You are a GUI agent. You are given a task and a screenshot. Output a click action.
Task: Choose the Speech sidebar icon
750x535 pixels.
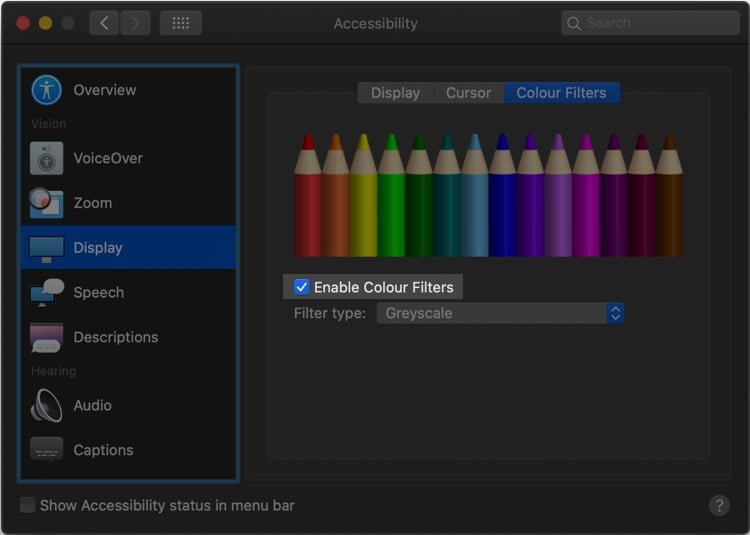click(46, 292)
